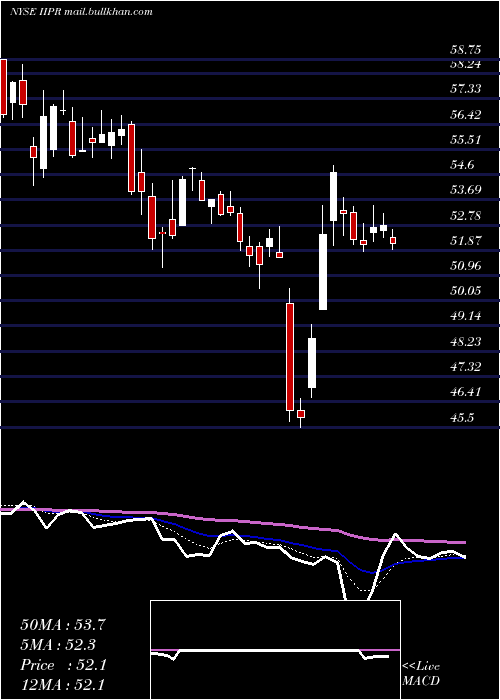Click the NYSE HPR mail.bullkhan.com title text

click(x=81, y=12)
